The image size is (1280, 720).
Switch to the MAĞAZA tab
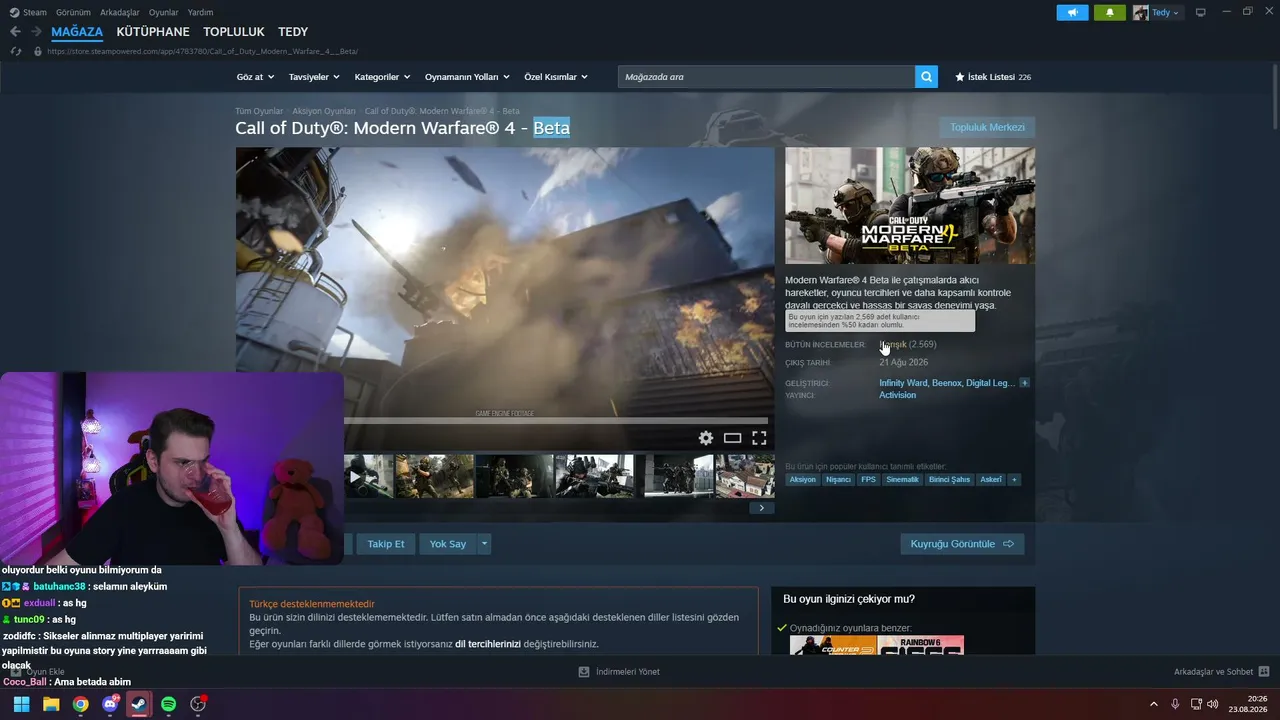(x=77, y=32)
